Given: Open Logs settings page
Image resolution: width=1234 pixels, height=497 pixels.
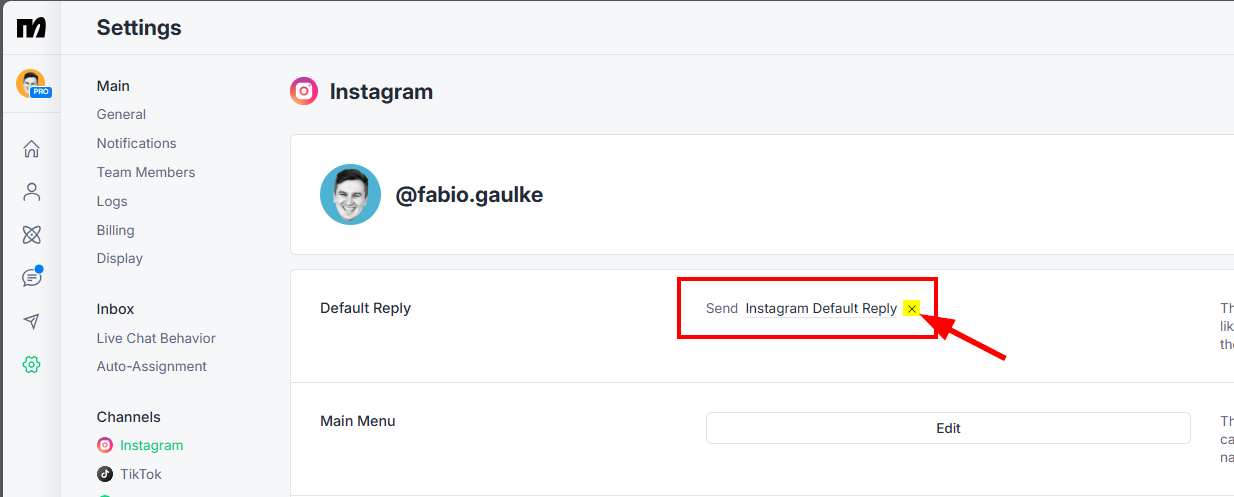Looking at the screenshot, I should click(x=112, y=201).
